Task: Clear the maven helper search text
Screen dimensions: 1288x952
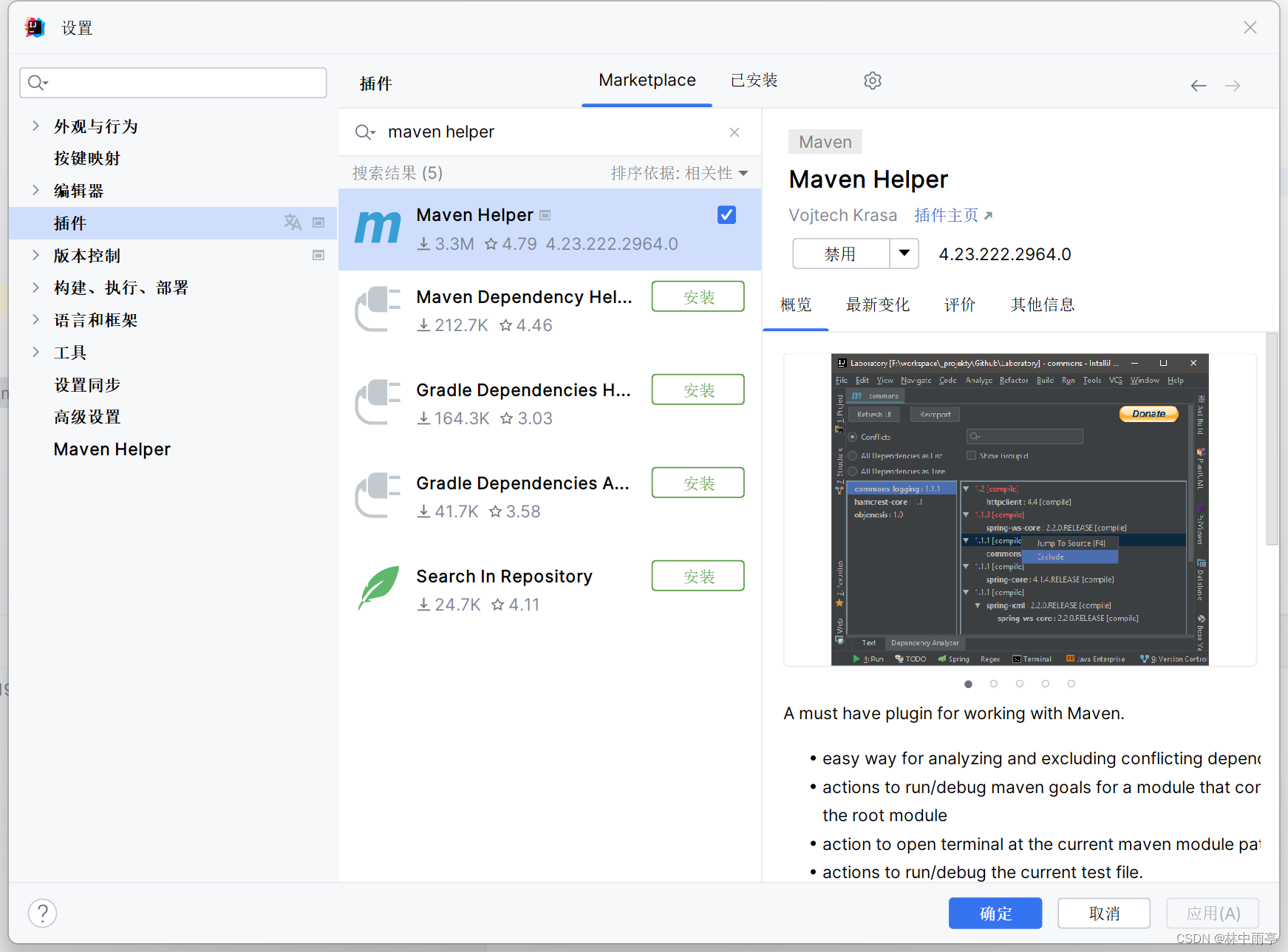Action: pyautogui.click(x=735, y=132)
